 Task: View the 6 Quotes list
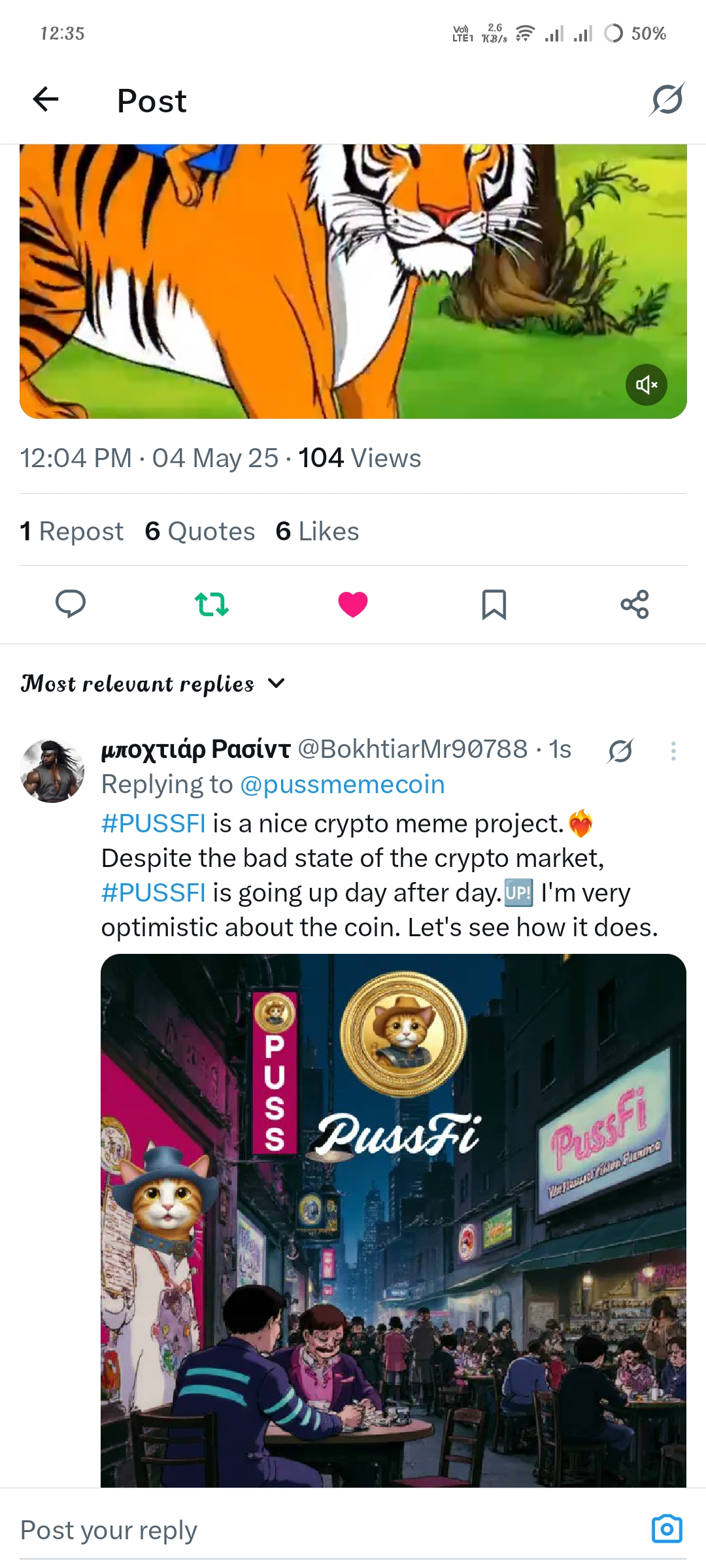pos(200,531)
